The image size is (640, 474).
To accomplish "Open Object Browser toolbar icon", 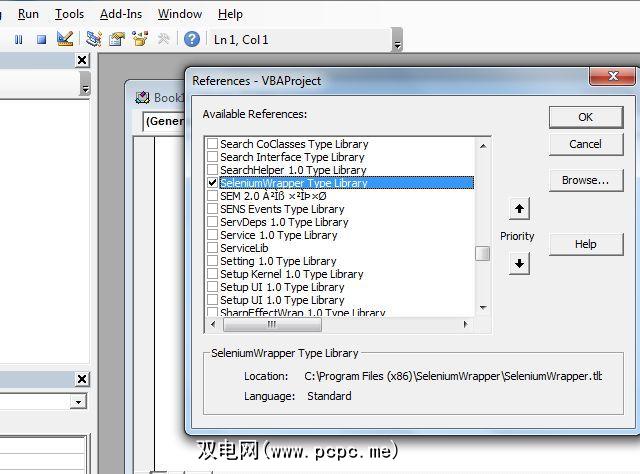I will pos(140,39).
